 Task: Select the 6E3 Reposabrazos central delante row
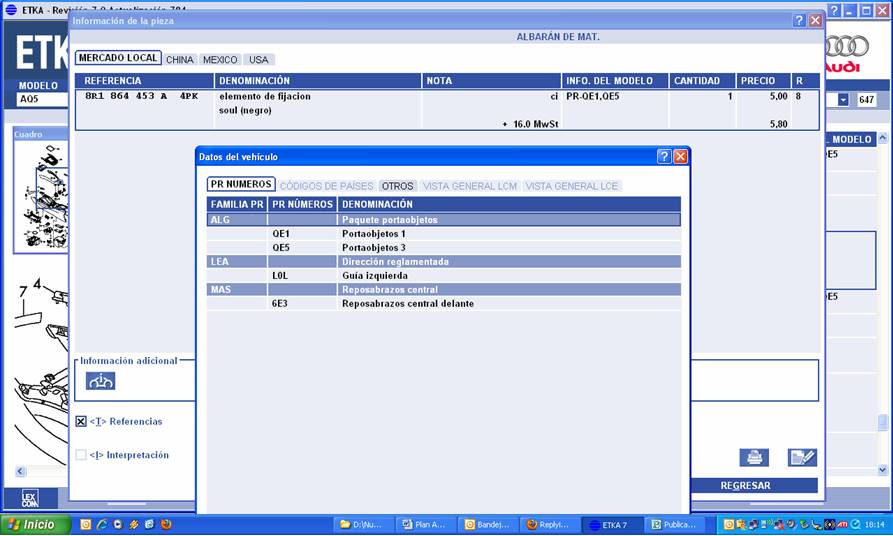[444, 304]
